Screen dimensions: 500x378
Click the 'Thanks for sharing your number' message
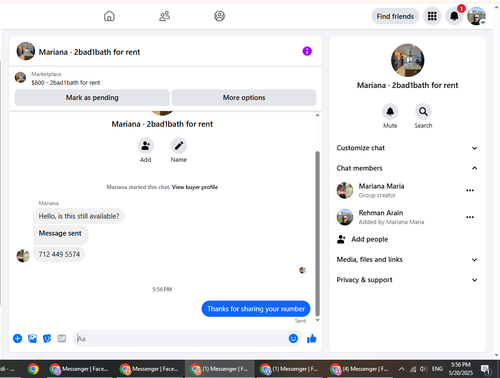coord(256,309)
